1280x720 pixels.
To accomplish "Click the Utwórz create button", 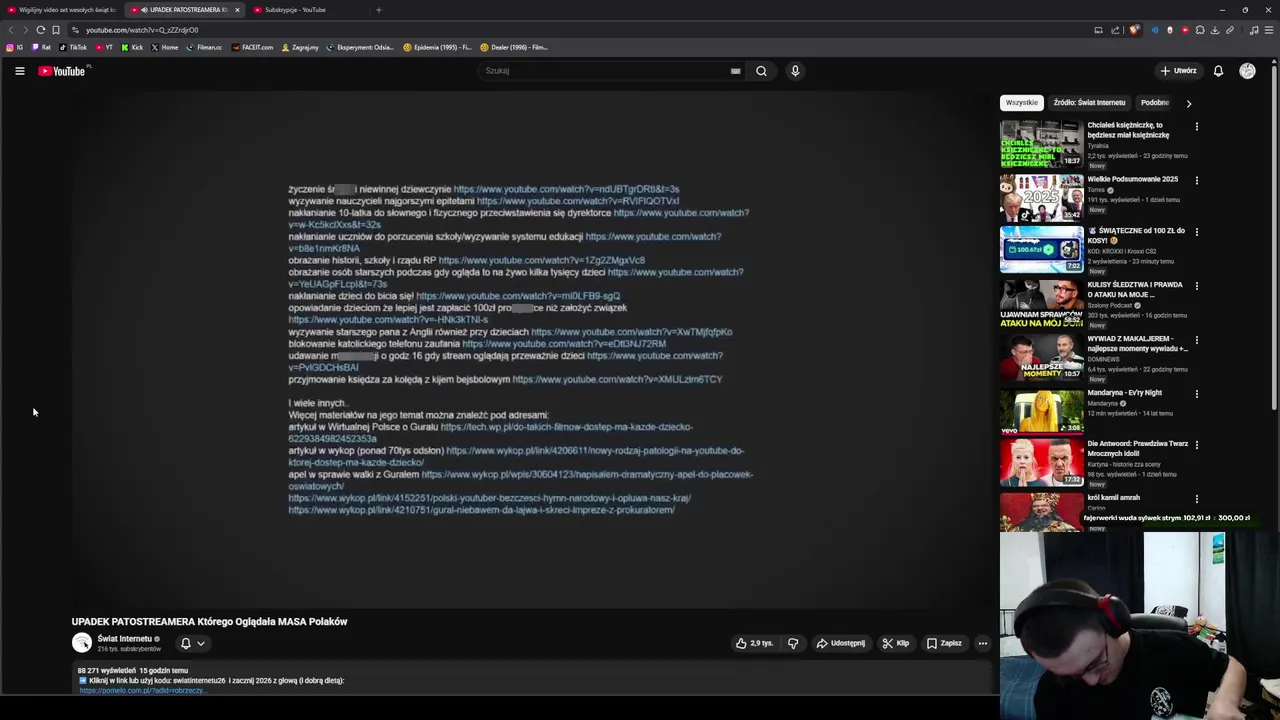I will click(x=1178, y=71).
